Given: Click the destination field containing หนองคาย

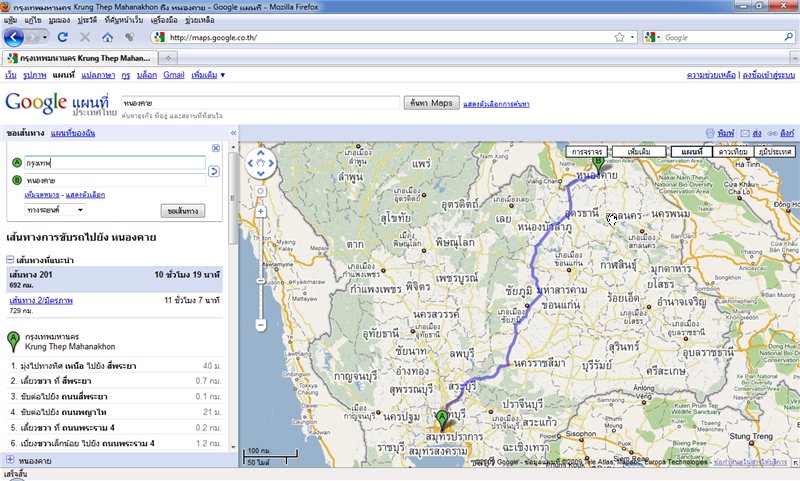Looking at the screenshot, I should click(x=115, y=181).
